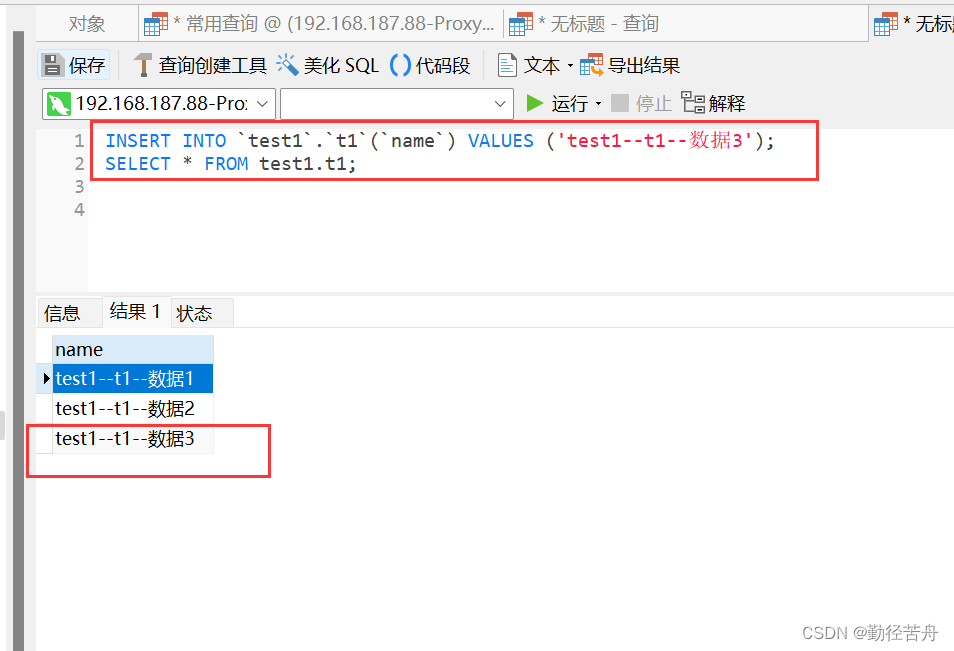Open the empty database dropdown
Image resolution: width=954 pixels, height=651 pixels.
[397, 104]
